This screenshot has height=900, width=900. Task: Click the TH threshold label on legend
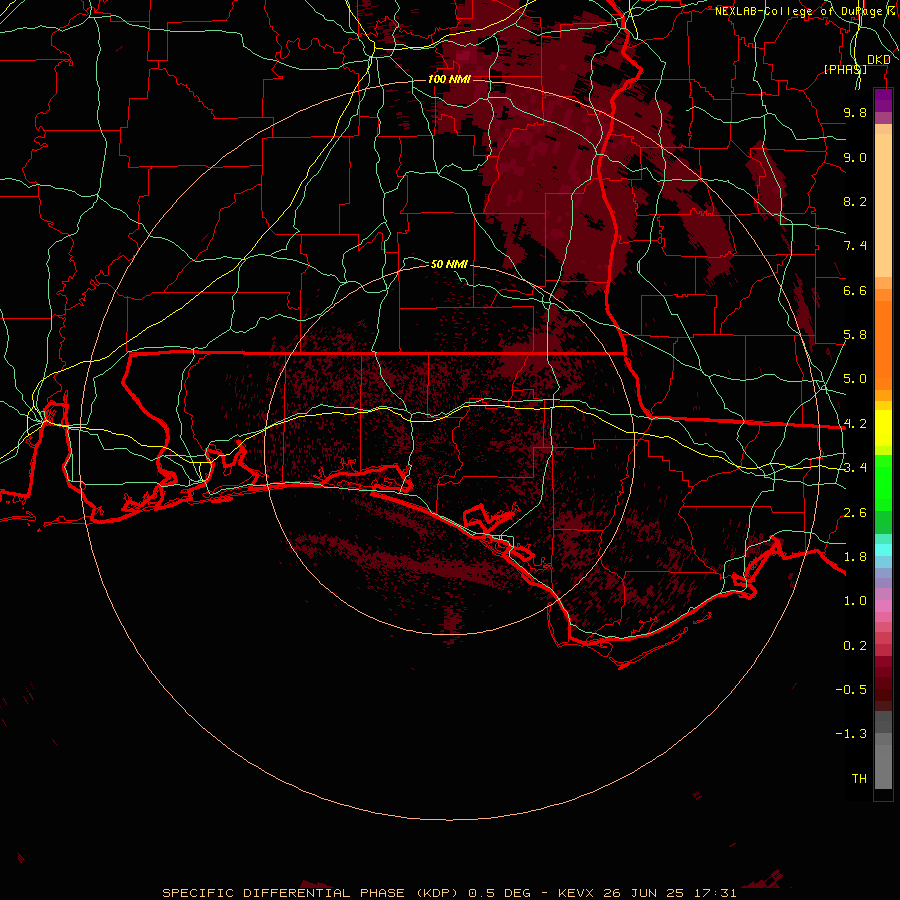(859, 778)
